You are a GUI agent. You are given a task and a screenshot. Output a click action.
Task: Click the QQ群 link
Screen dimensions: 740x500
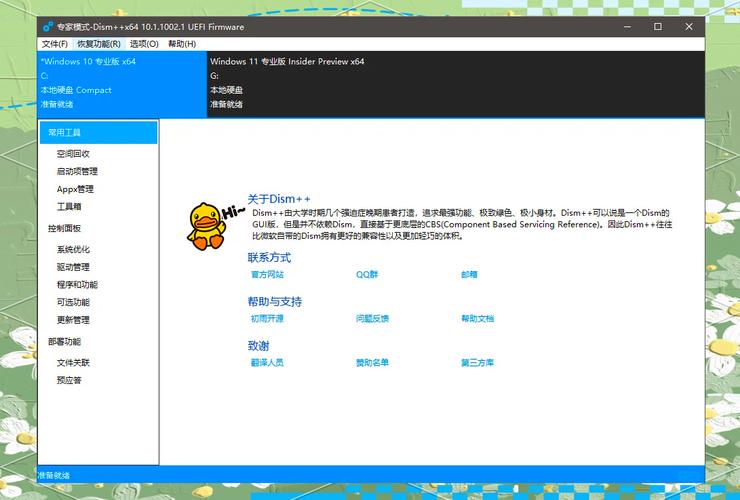(x=367, y=274)
